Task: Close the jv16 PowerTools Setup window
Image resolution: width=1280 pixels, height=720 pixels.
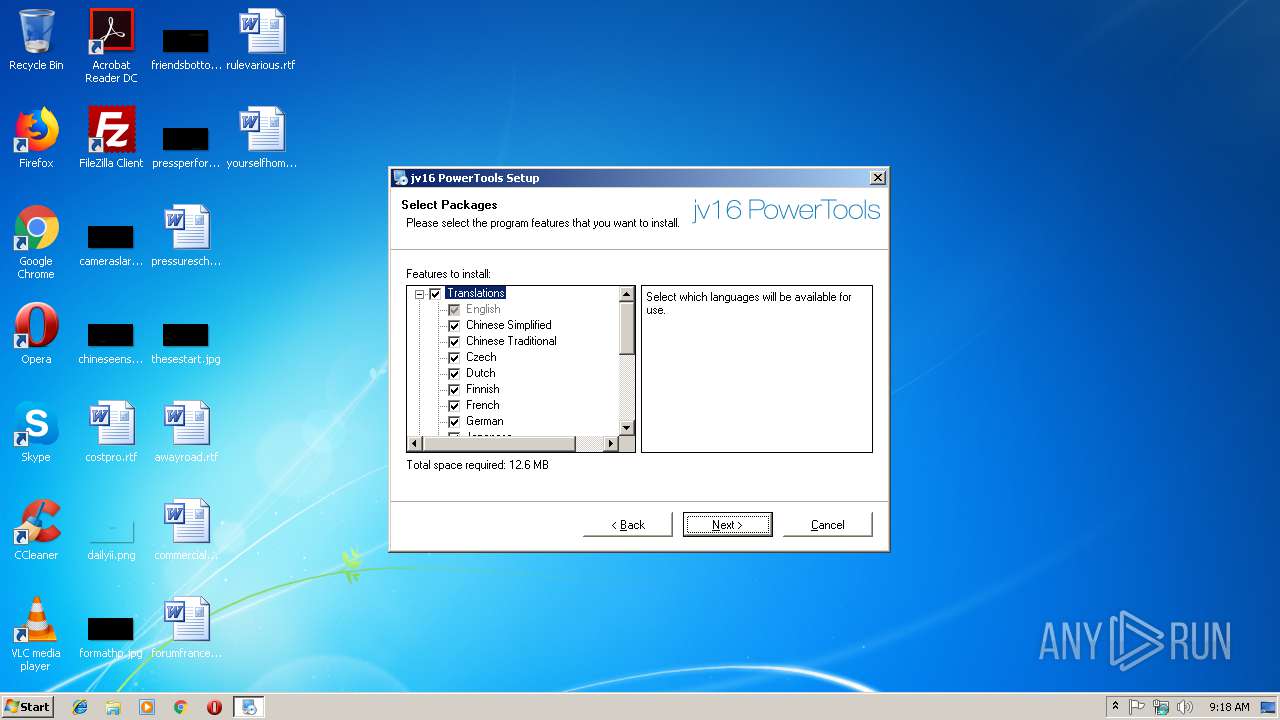Action: click(877, 178)
